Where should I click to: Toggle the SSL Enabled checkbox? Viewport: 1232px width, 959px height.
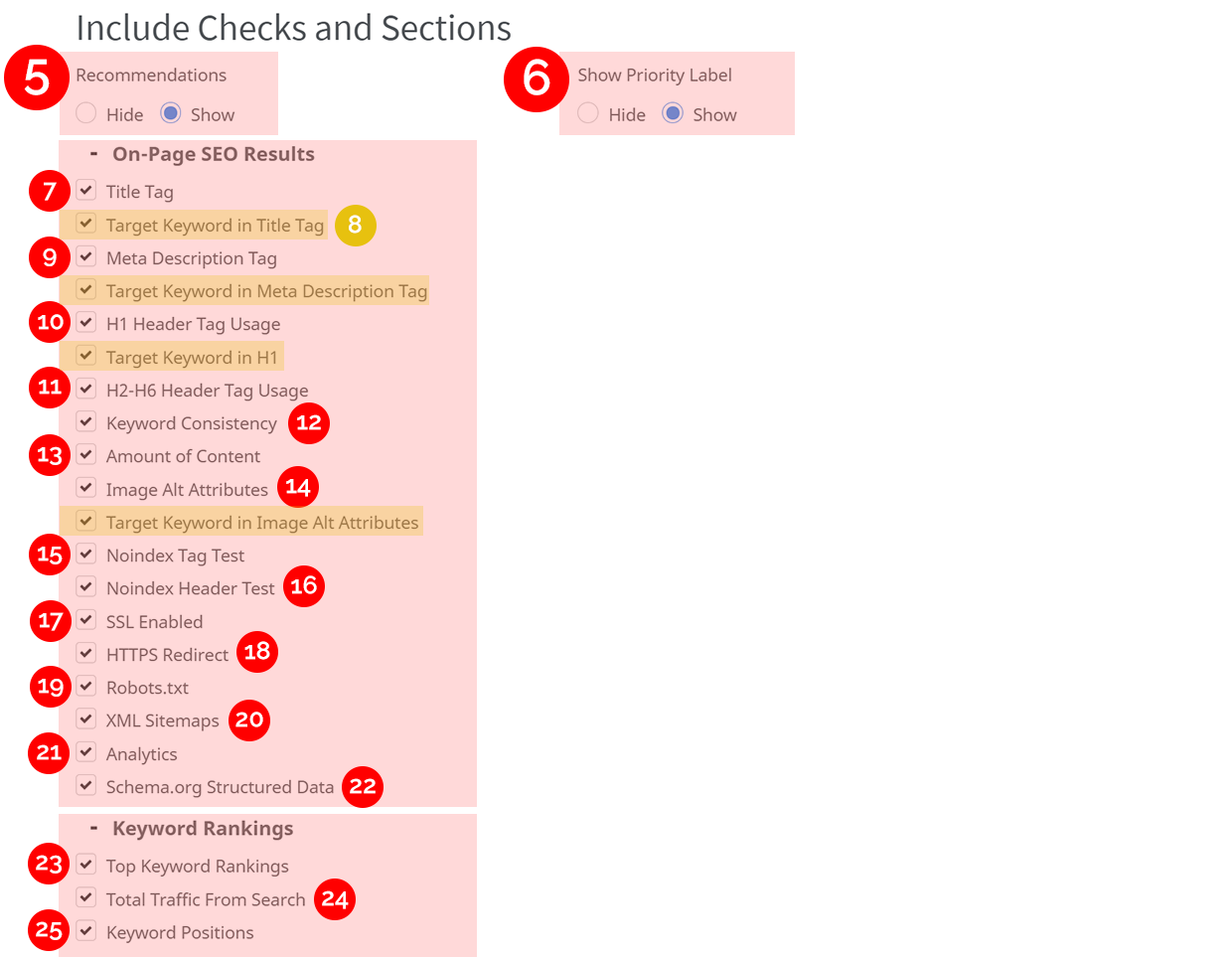tap(86, 620)
